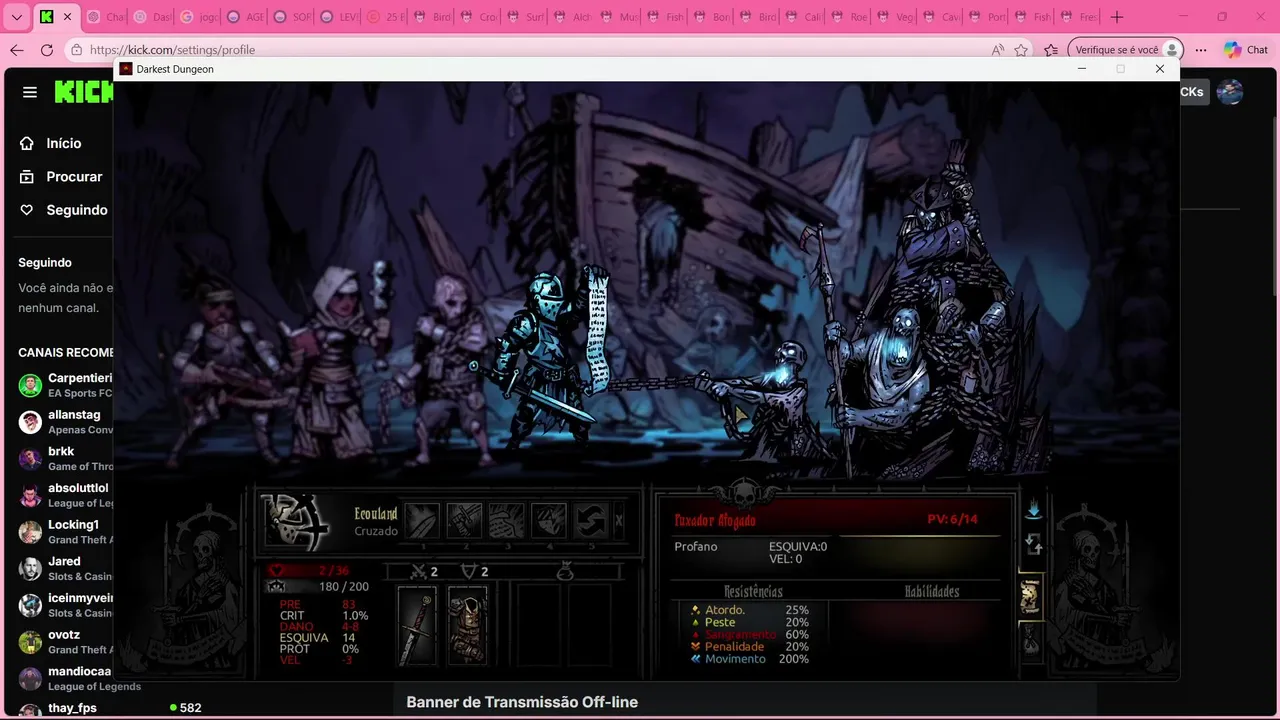Screen dimensions: 1280x720
Task: Click the read aloud icon in address bar
Action: (x=997, y=50)
